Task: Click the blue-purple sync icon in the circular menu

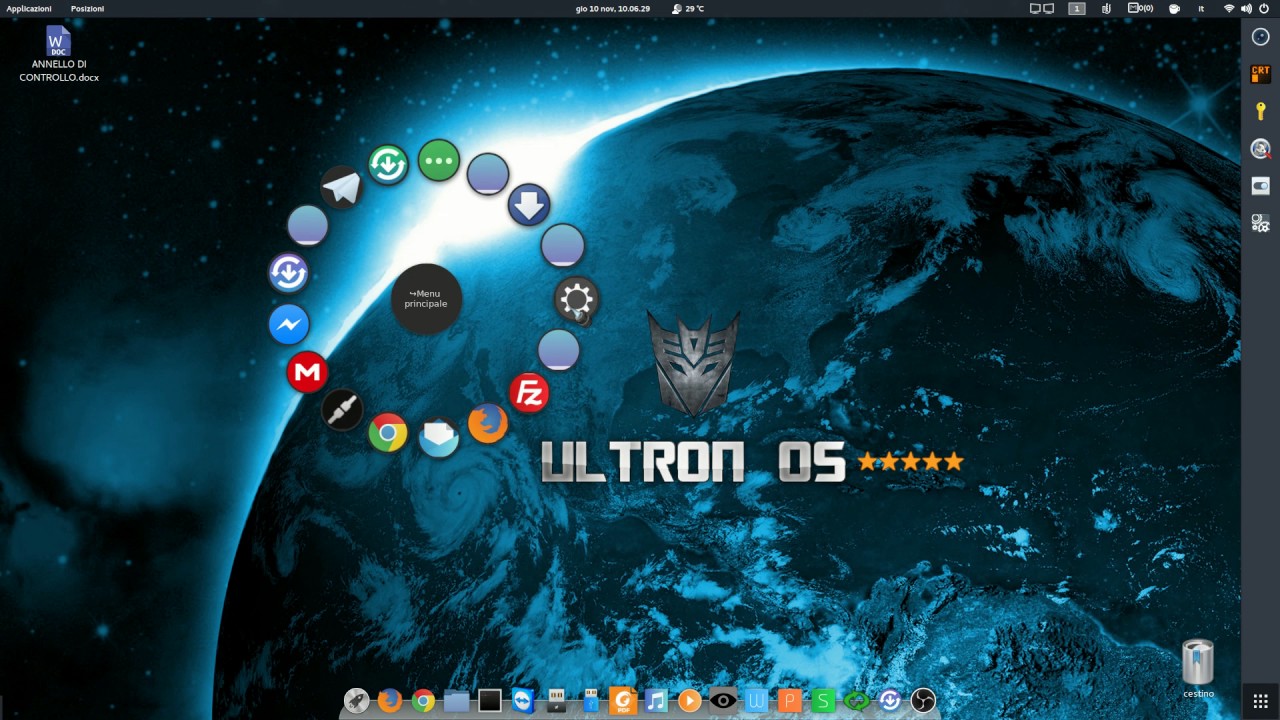Action: pos(289,272)
